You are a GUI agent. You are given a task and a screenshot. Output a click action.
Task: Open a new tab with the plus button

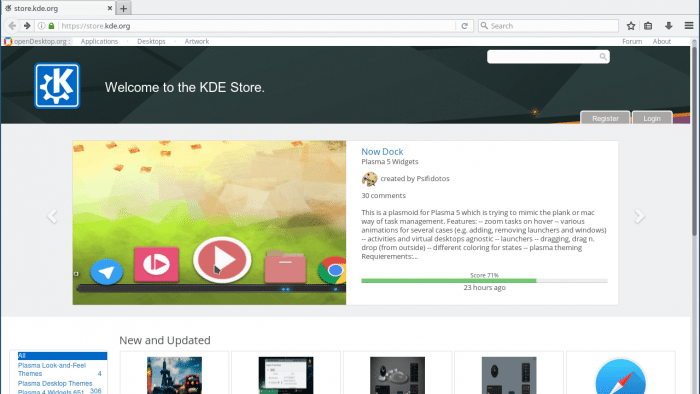tap(124, 8)
